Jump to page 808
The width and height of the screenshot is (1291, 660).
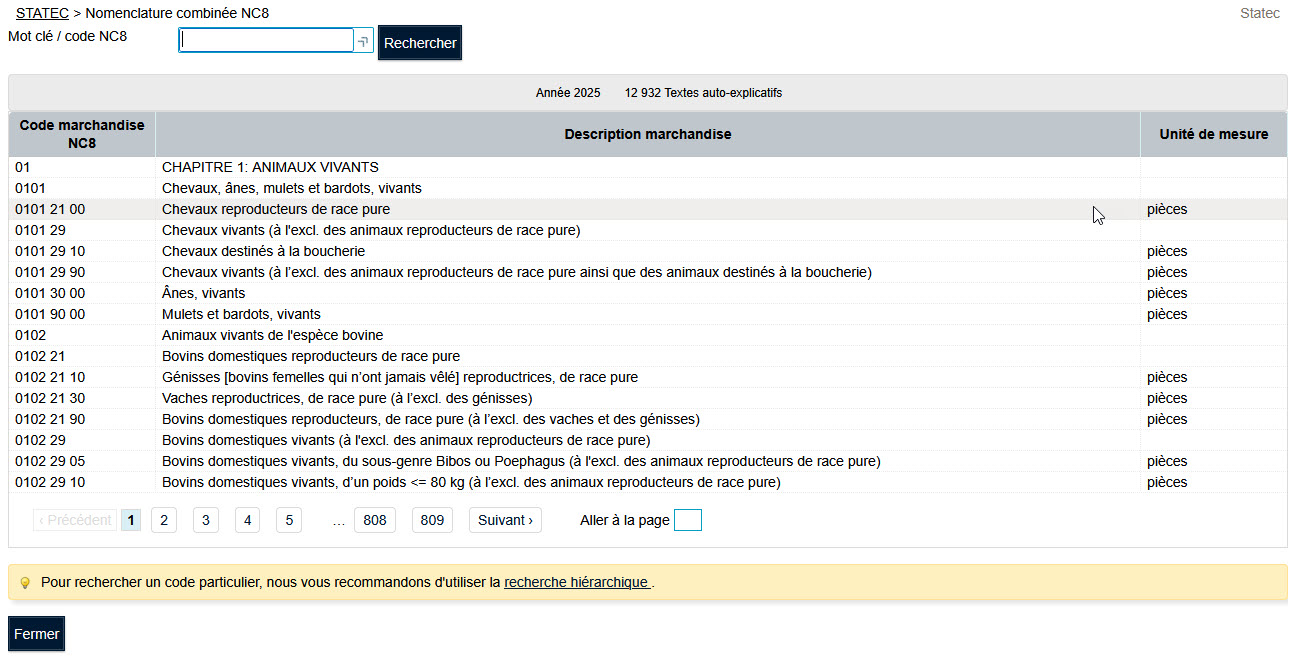coord(375,520)
